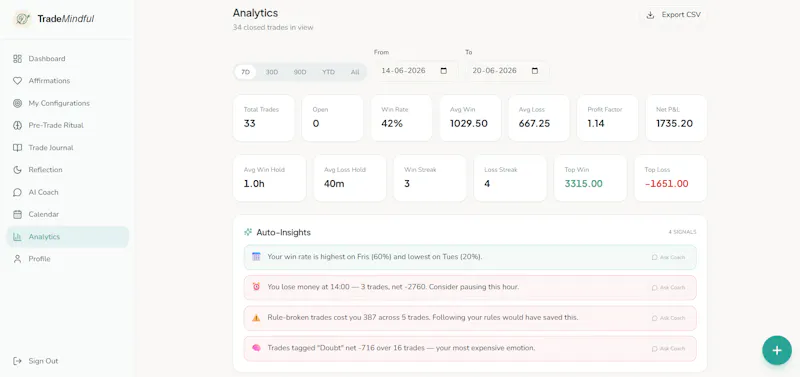800x377 pixels.
Task: Click the Export CSV download icon
Action: click(x=650, y=15)
